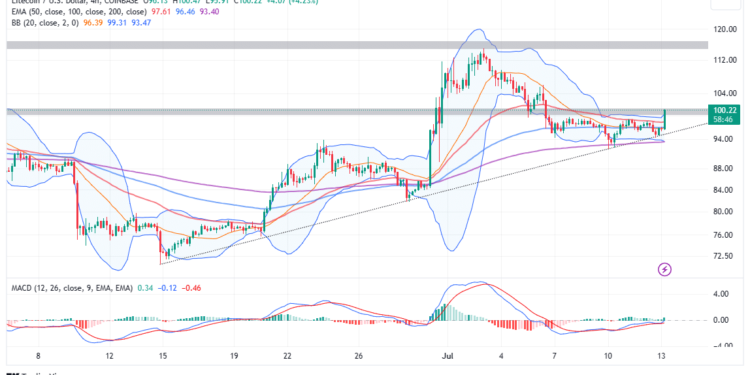
Task: Click the 76.00 price axis label
Action: point(723,235)
